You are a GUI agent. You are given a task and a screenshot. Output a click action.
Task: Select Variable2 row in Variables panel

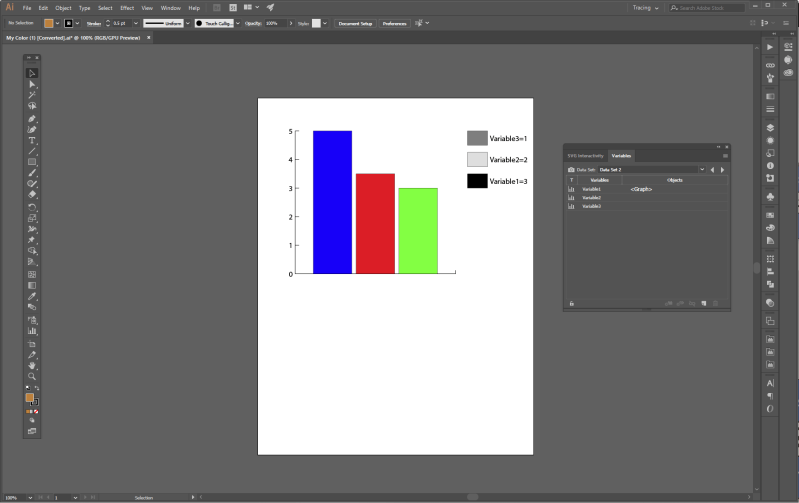647,198
